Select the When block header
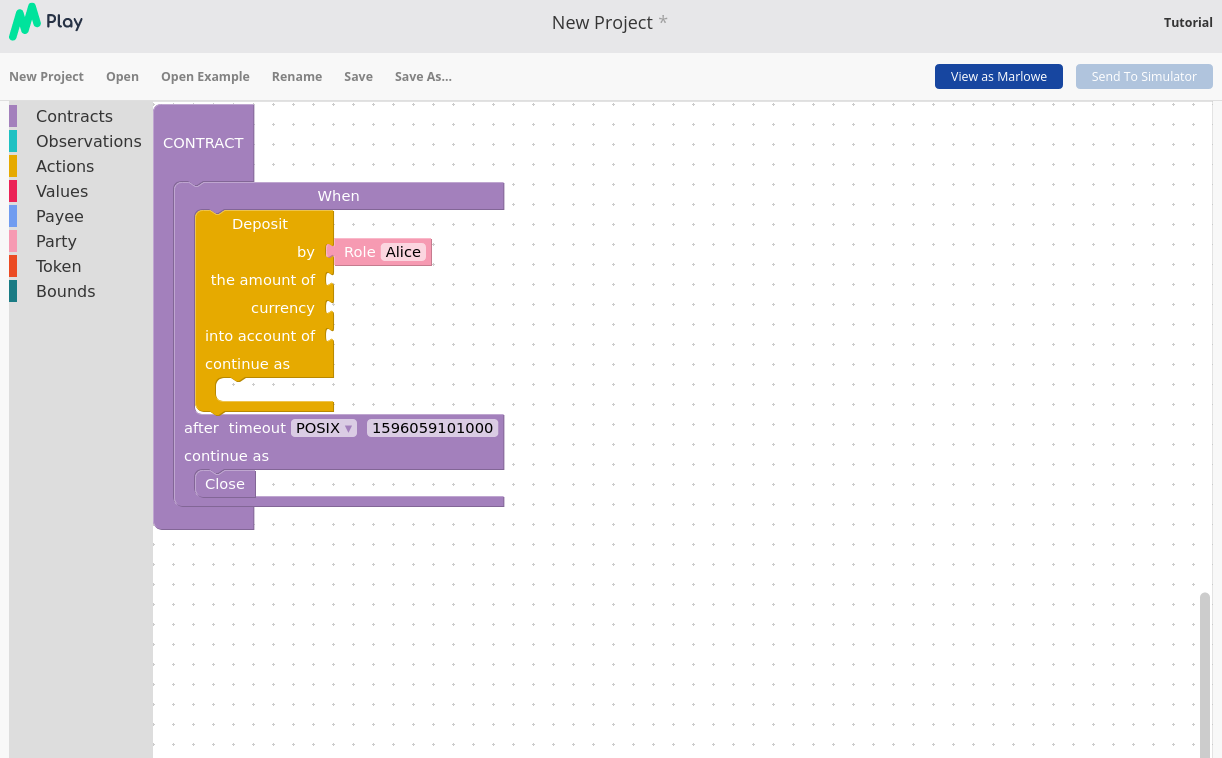Screen dimensions: 1222x758 pos(339,196)
